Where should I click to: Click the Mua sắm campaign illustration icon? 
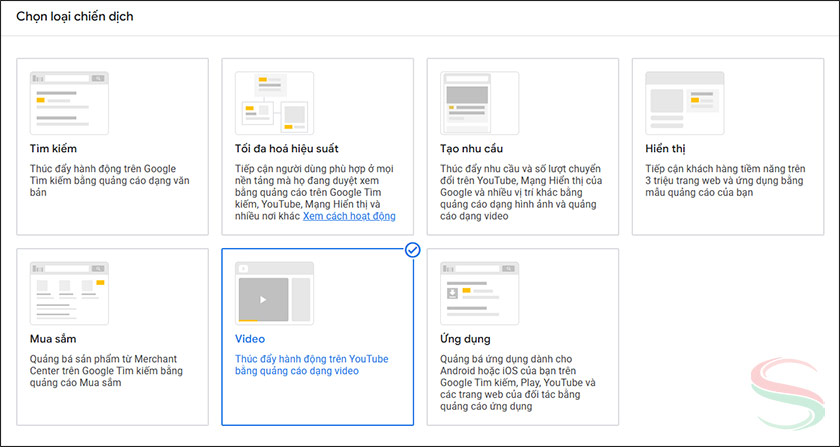69,292
